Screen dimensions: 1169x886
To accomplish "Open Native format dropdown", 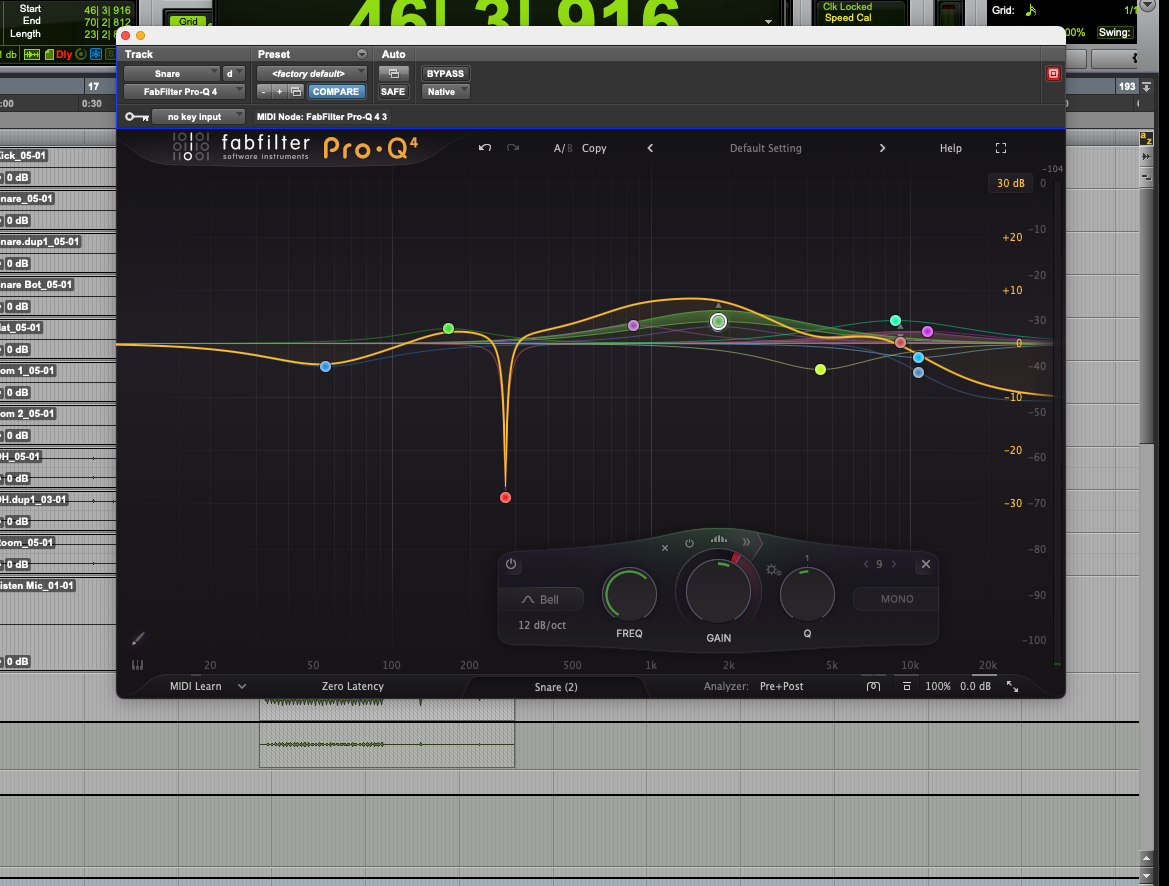I will pos(446,92).
